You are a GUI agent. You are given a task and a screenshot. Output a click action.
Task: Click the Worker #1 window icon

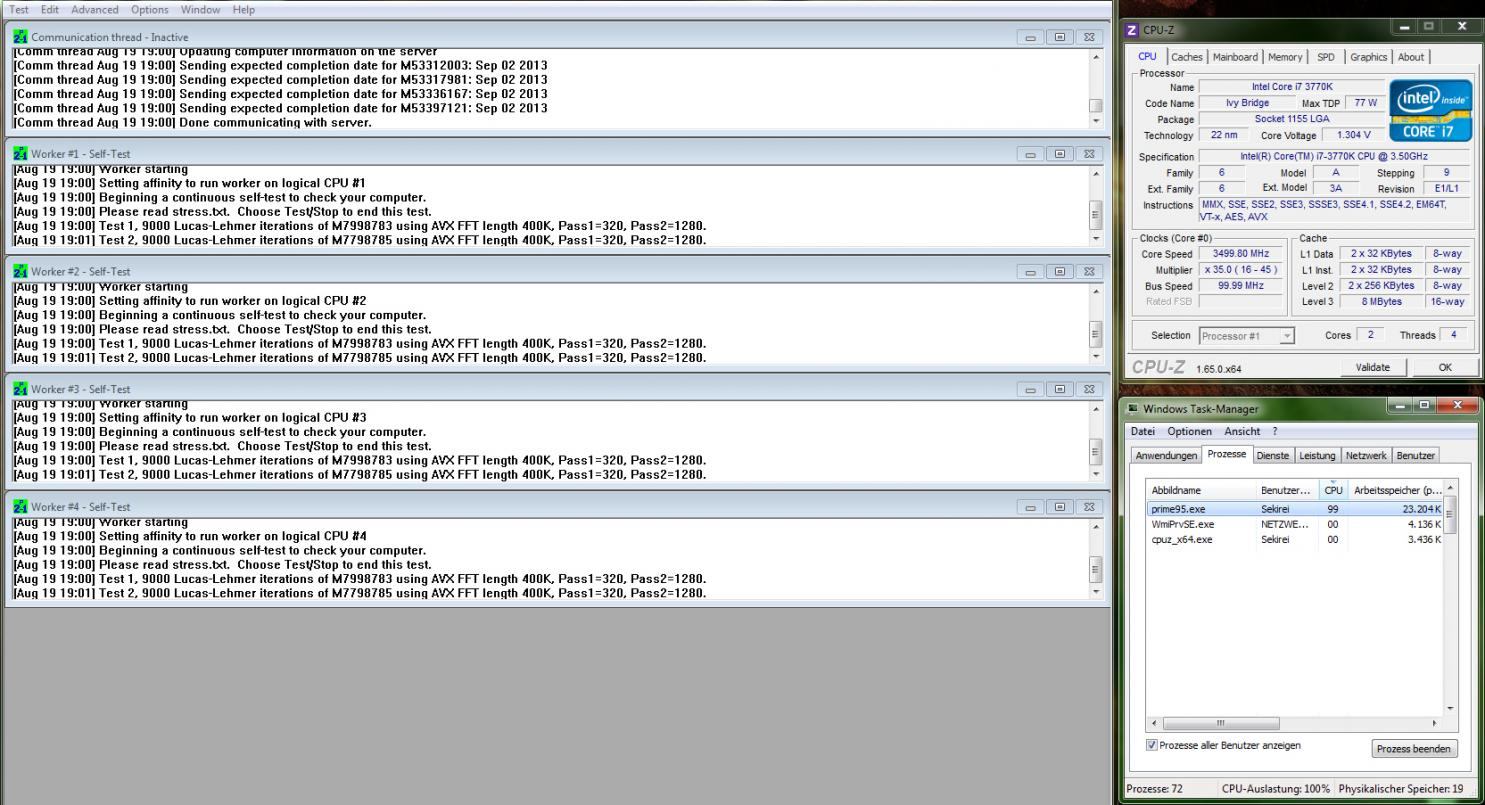20,154
